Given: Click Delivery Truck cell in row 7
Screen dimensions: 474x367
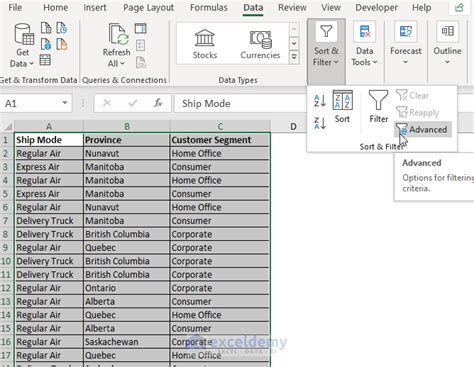Looking at the screenshot, I should point(49,221).
